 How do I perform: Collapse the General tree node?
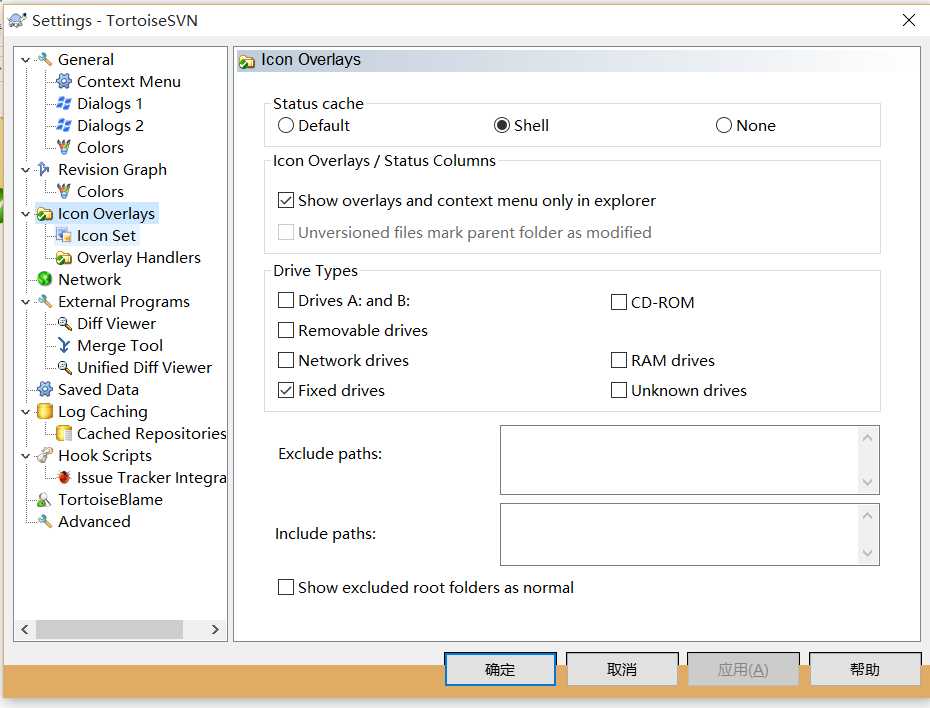pyautogui.click(x=25, y=60)
